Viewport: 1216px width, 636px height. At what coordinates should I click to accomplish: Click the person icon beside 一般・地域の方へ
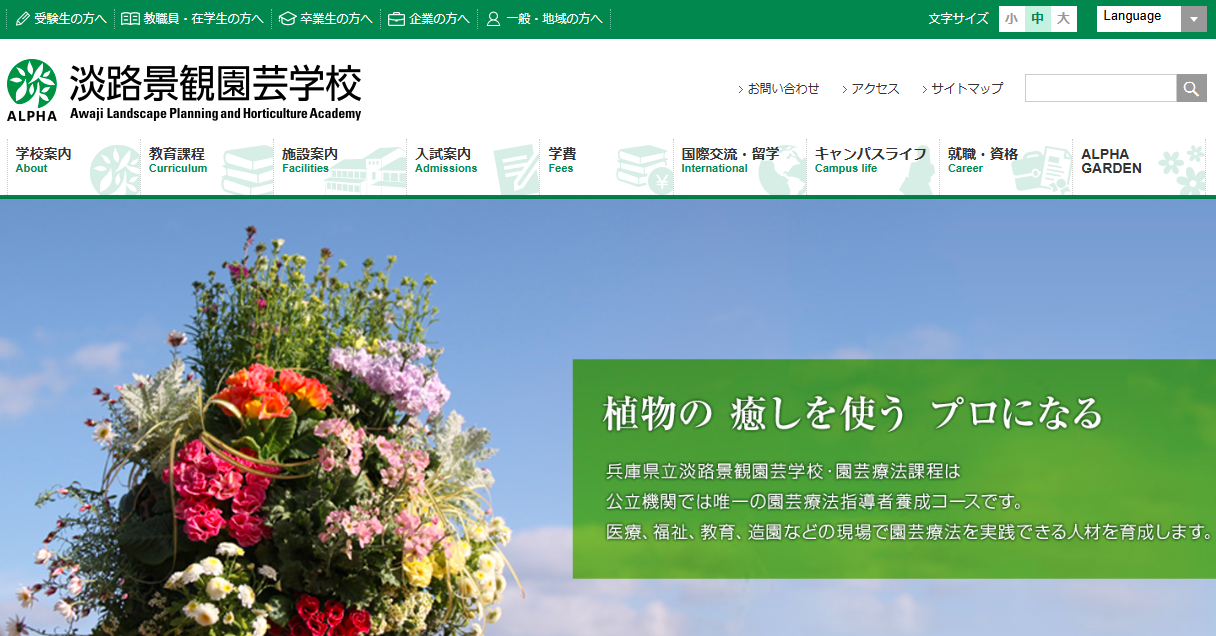493,19
